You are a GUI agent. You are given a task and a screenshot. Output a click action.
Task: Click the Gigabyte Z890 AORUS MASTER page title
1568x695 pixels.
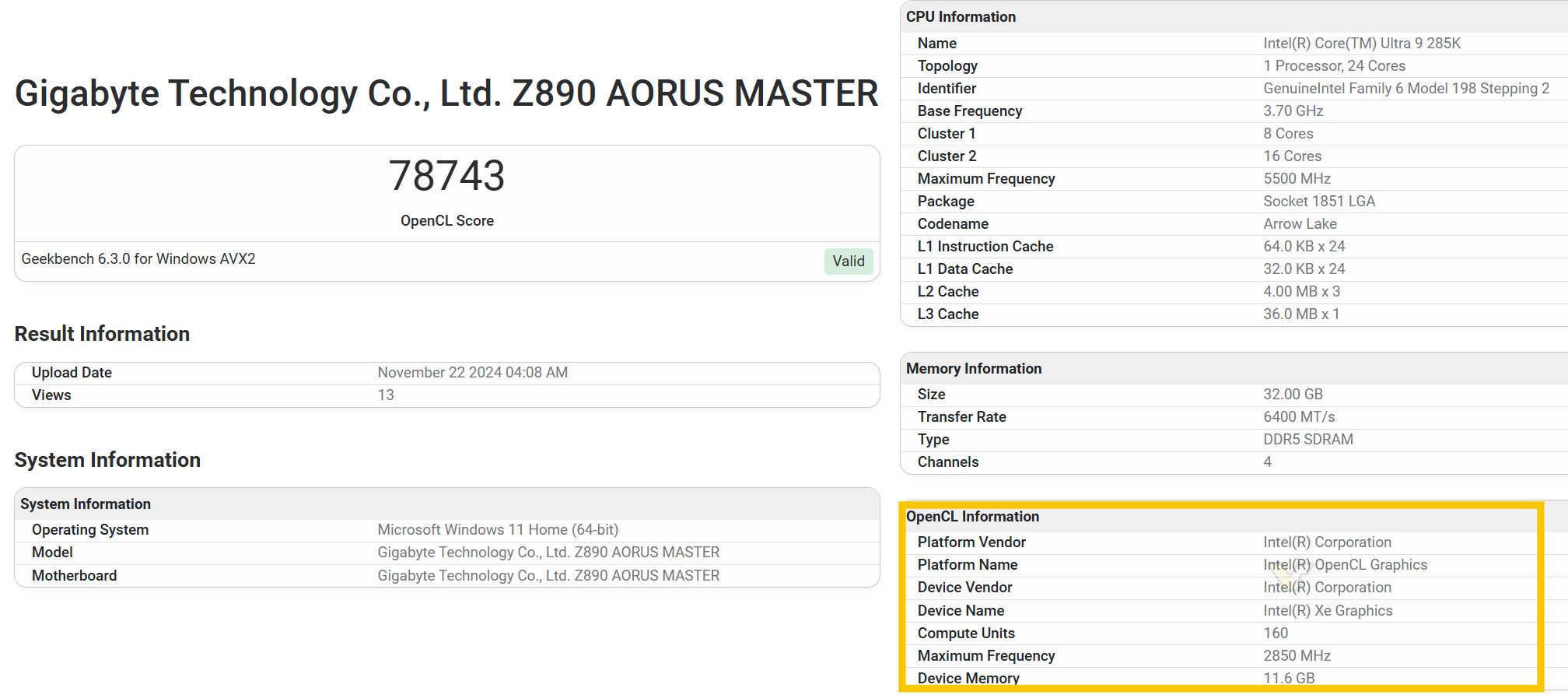pos(446,93)
